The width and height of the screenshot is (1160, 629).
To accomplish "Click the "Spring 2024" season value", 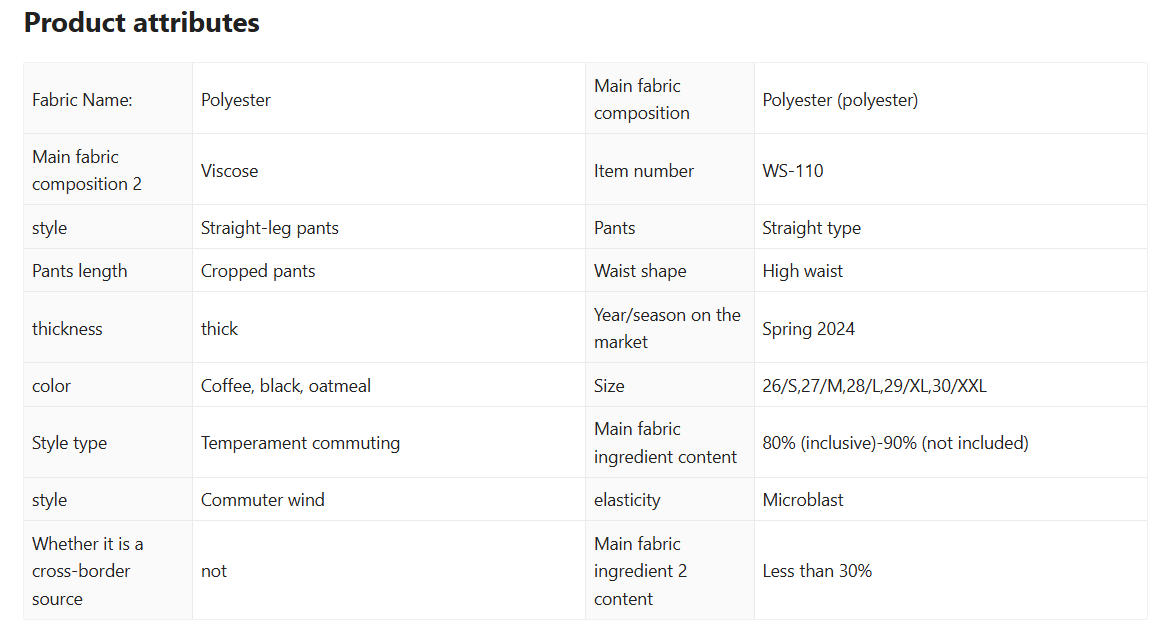I will (808, 329).
